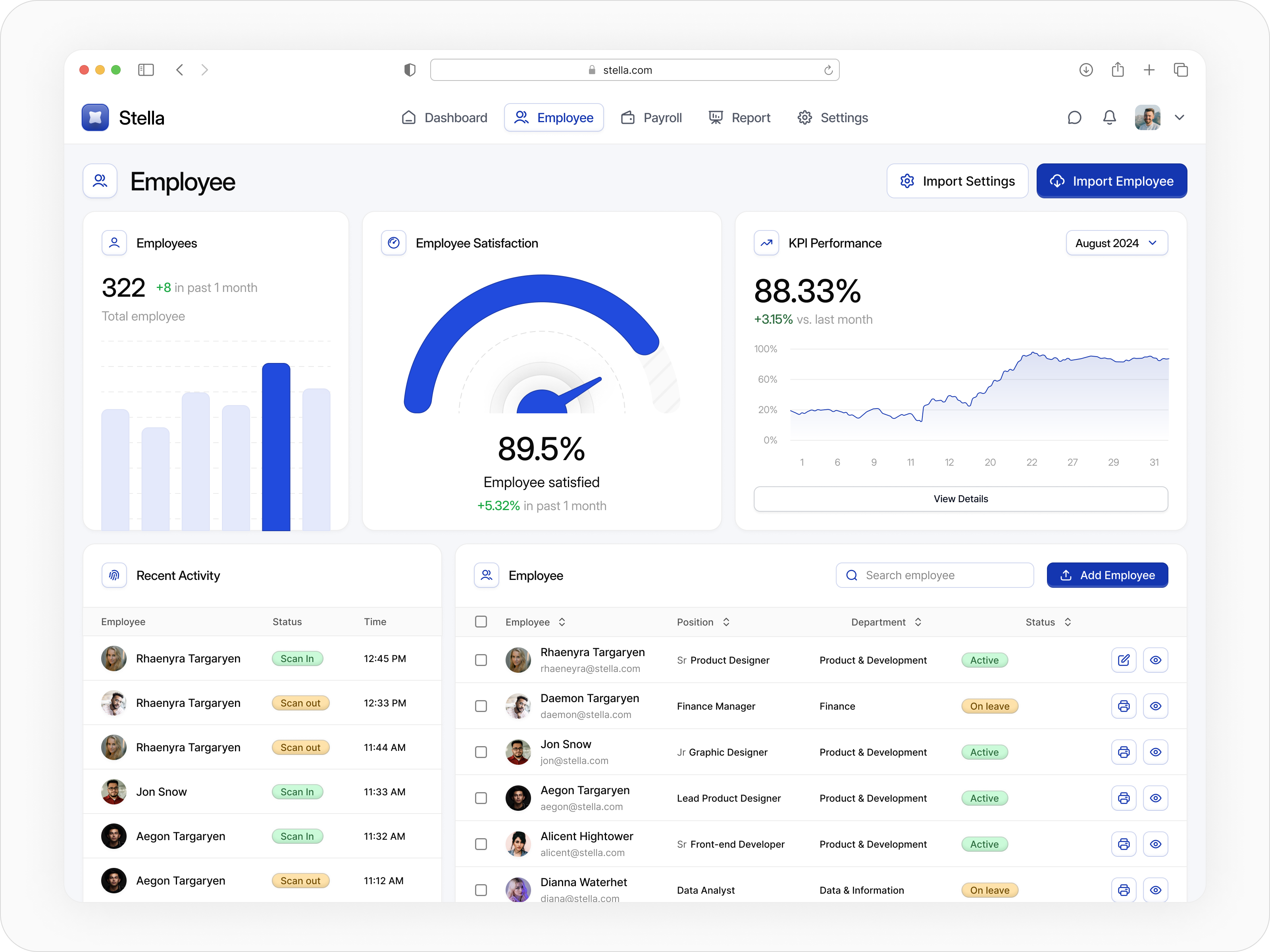View details of Jon Snow via eye icon

click(1156, 752)
